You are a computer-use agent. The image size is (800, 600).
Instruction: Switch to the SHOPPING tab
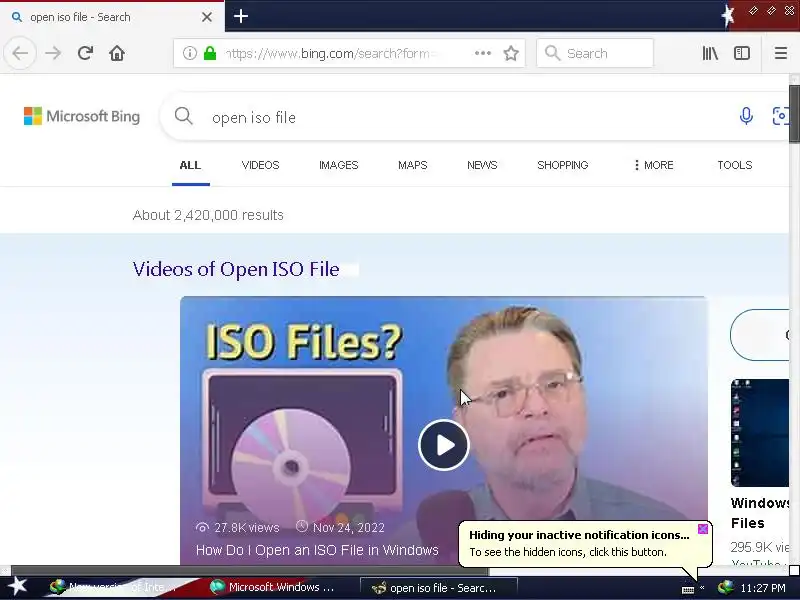coord(562,165)
